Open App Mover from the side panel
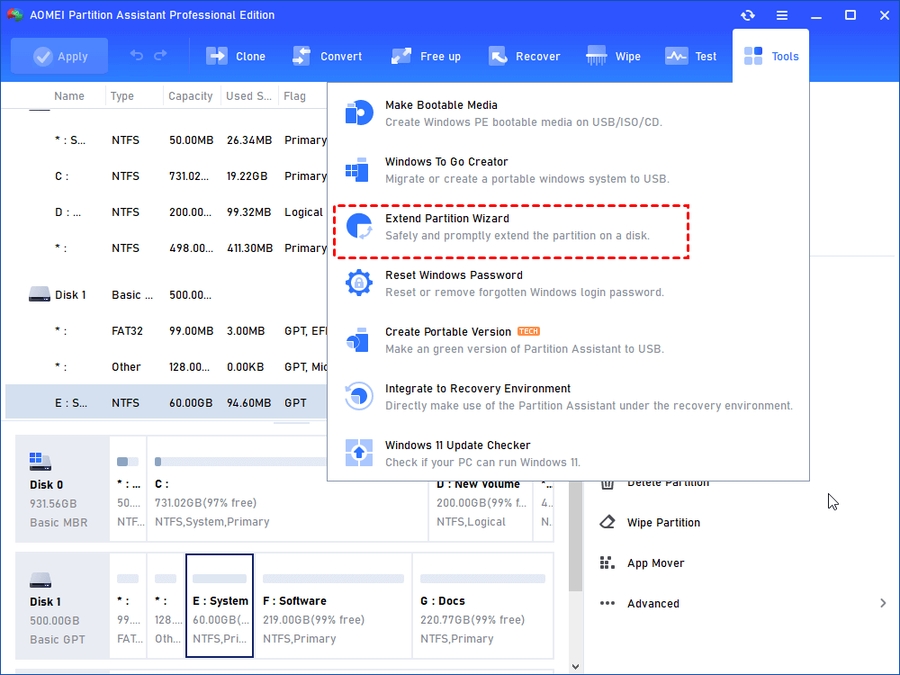Image resolution: width=900 pixels, height=675 pixels. 654,563
